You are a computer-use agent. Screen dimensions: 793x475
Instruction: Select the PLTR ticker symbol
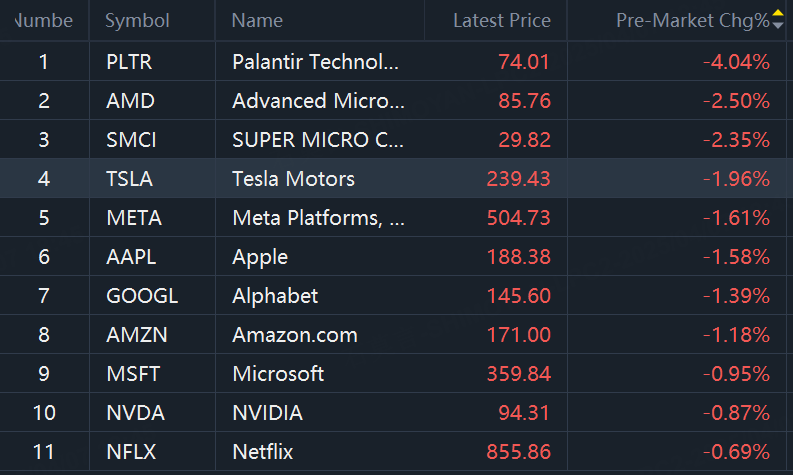[128, 62]
